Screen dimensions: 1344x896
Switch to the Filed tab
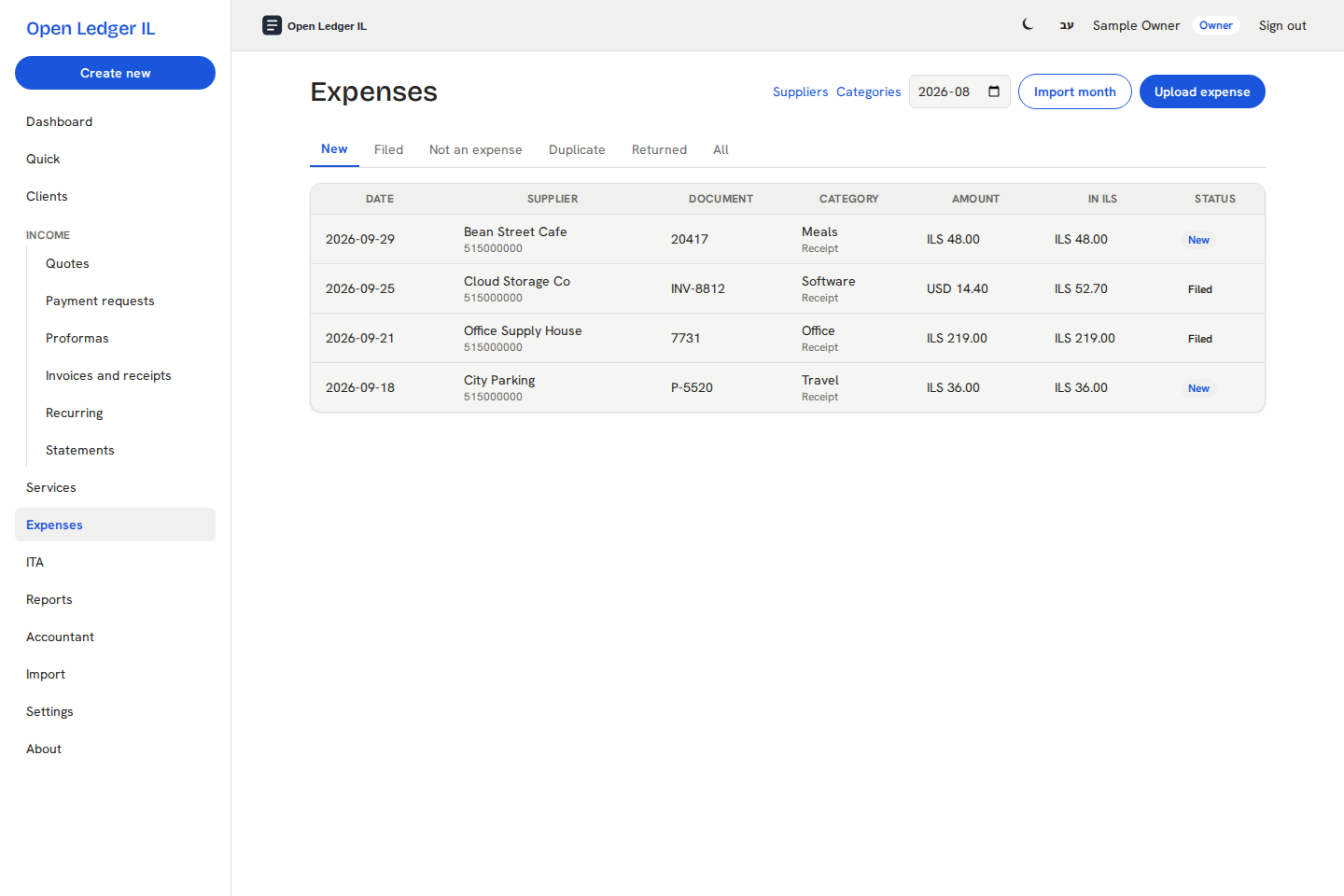388,149
